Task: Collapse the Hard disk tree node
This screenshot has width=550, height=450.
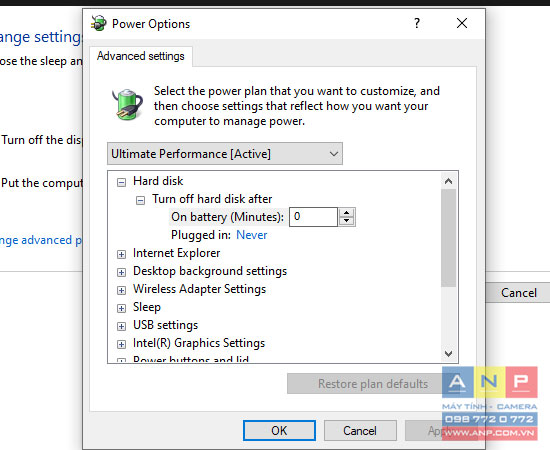Action: (121, 182)
